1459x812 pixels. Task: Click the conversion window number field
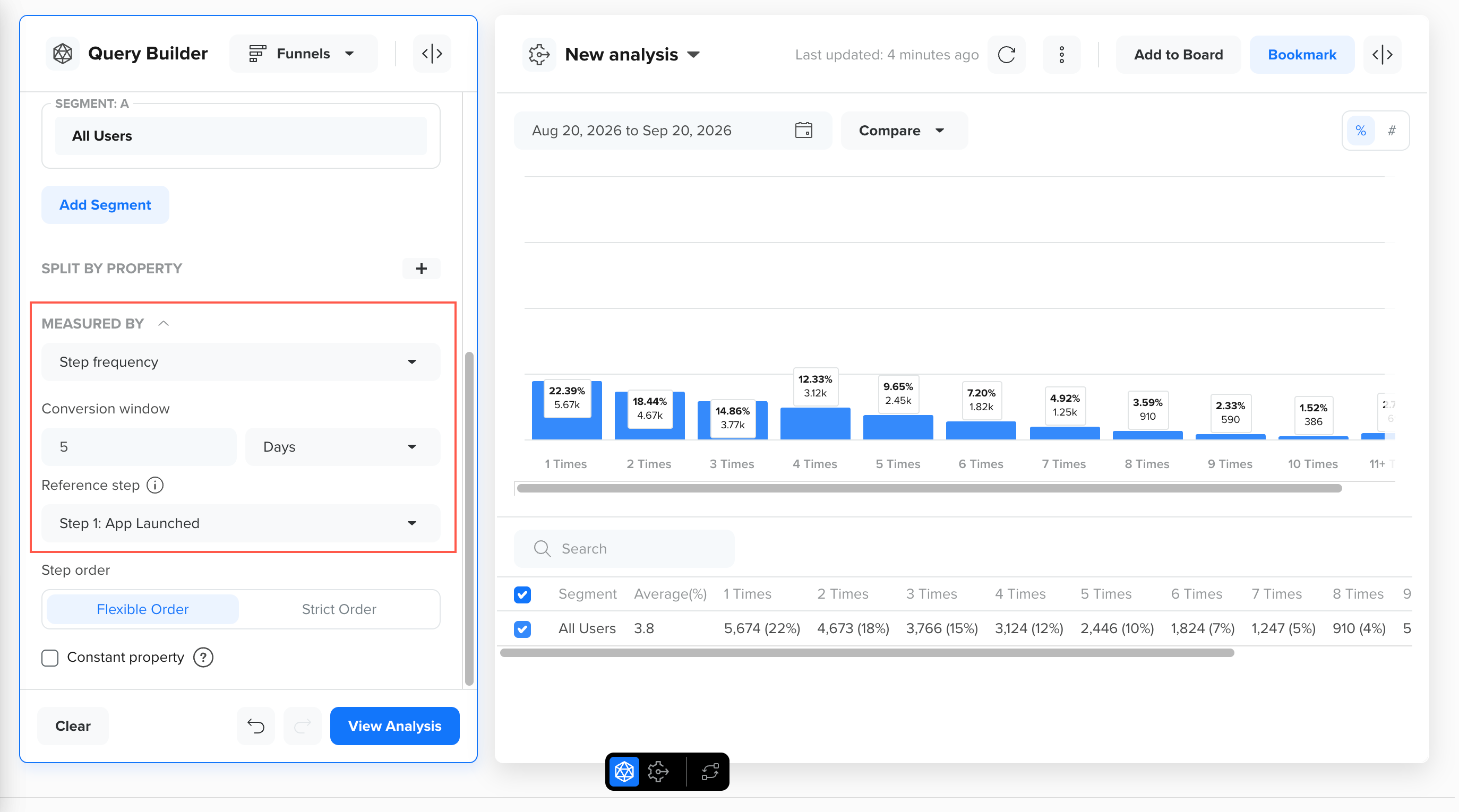139,447
